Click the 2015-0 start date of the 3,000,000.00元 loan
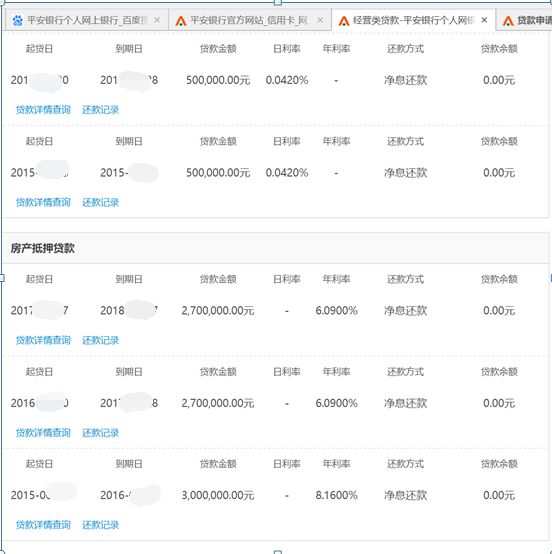This screenshot has width=552, height=554. pos(30,495)
